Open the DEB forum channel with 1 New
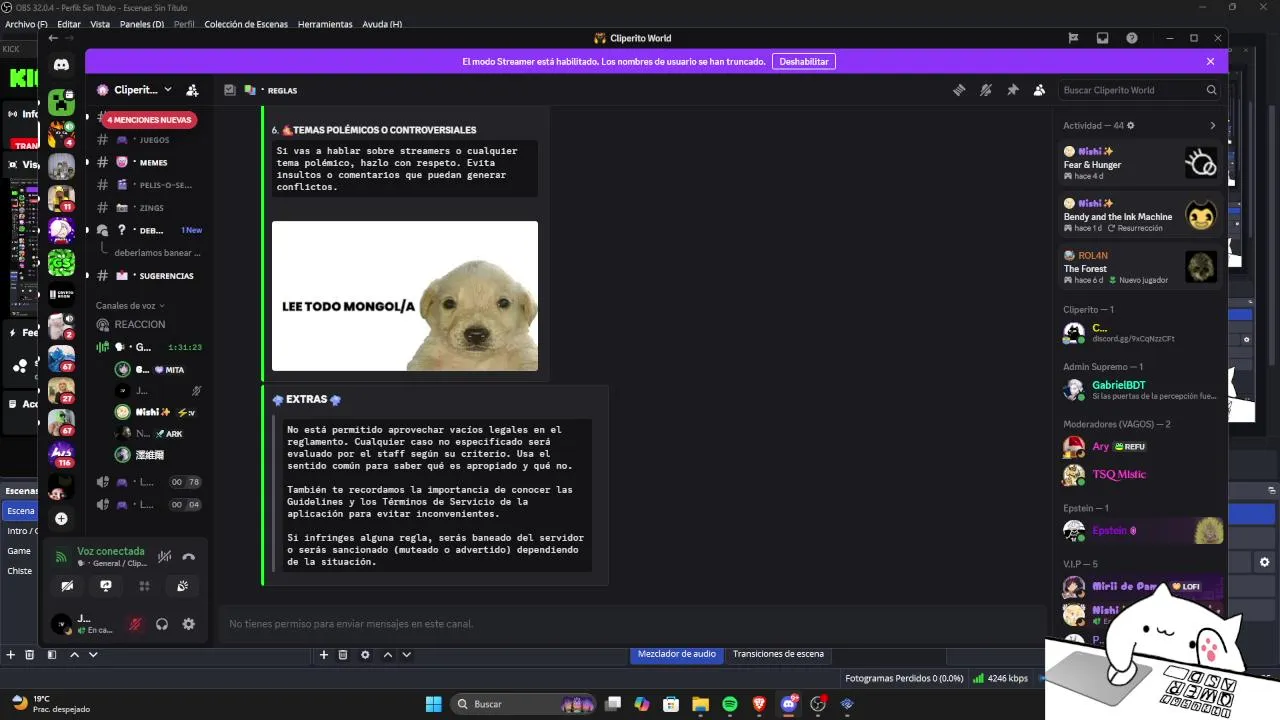Screen dimensions: 1280x720 148,230
